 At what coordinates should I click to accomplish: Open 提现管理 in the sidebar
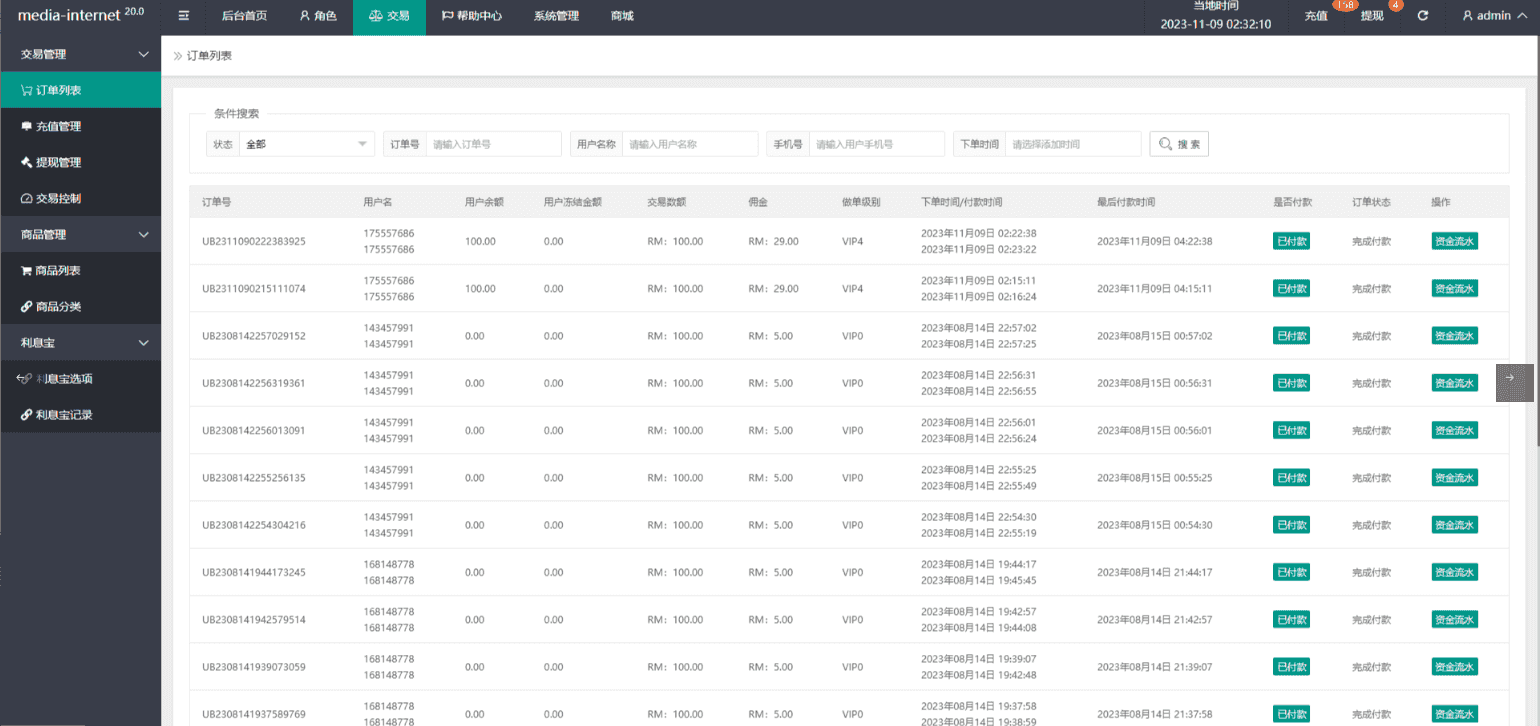58,163
